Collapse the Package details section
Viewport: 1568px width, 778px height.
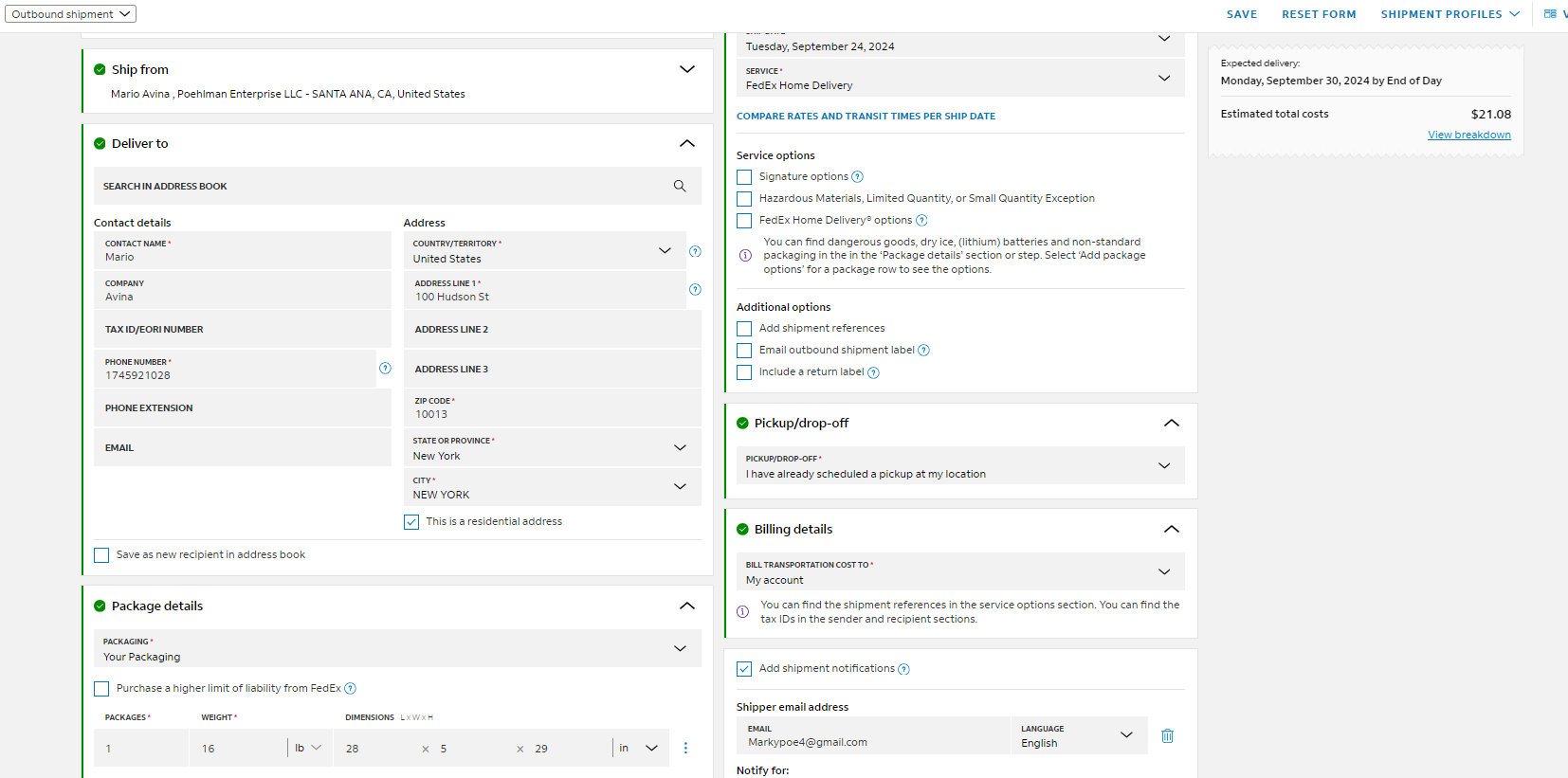click(687, 606)
